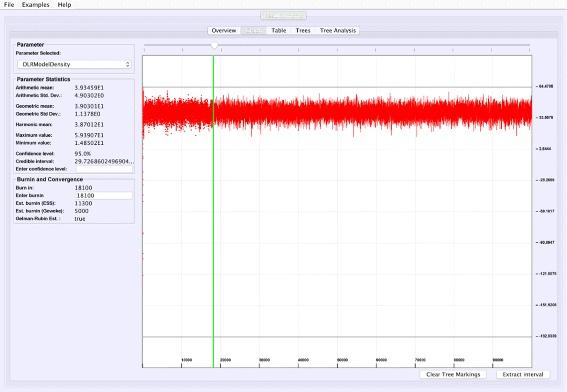This screenshot has height=392, width=567.
Task: Click the burn-in slider knob above the trace plot
Action: tap(214, 45)
